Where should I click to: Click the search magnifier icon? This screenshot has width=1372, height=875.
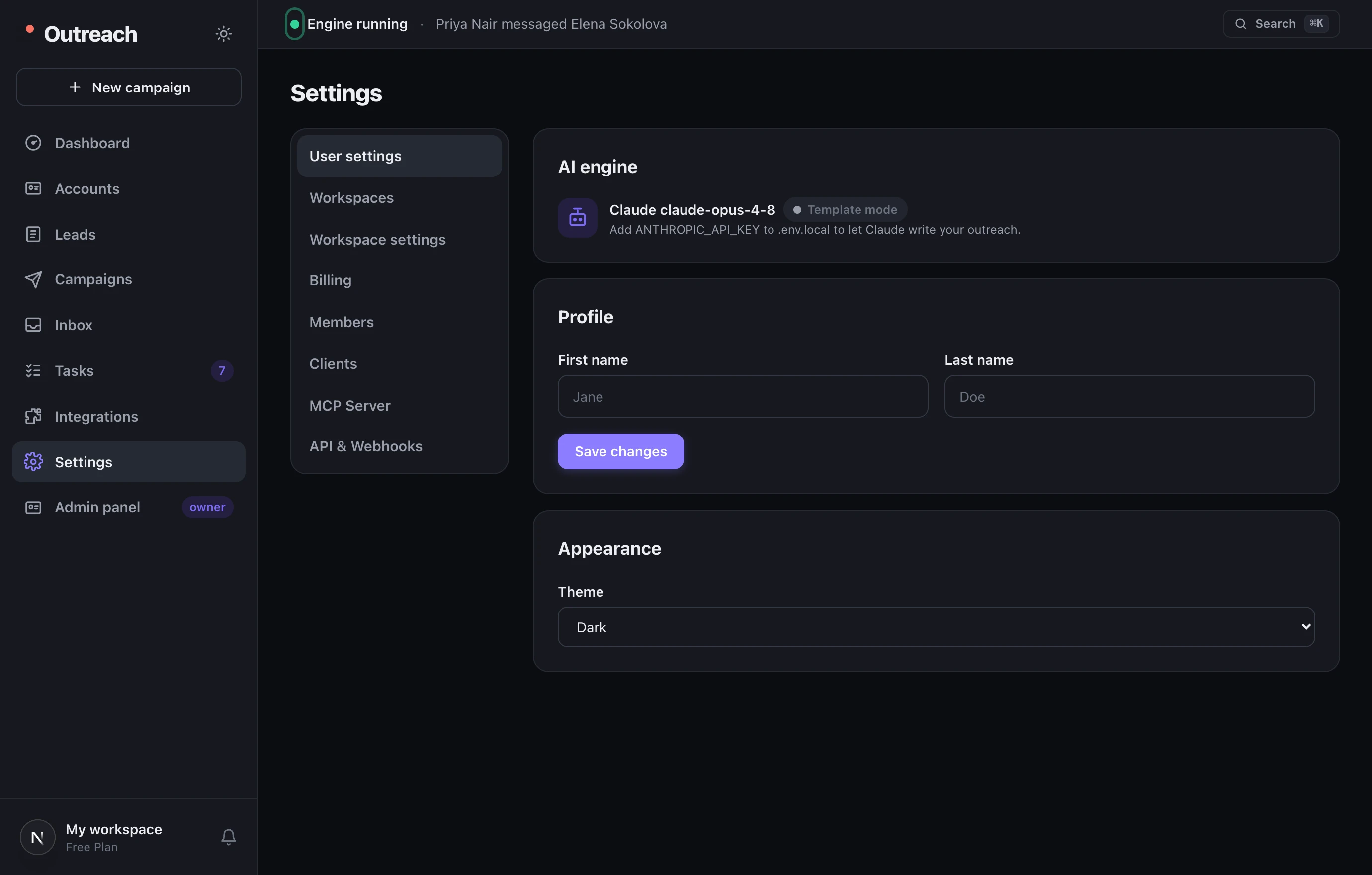coord(1240,24)
